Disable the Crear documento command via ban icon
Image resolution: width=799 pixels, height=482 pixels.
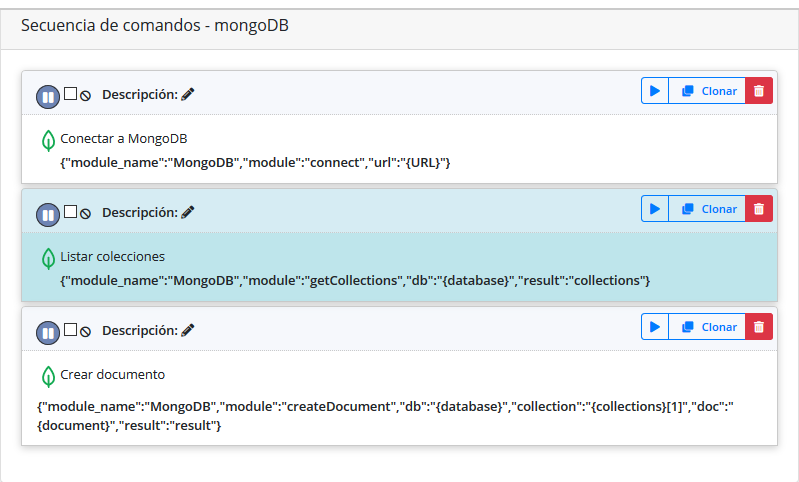pyautogui.click(x=86, y=332)
